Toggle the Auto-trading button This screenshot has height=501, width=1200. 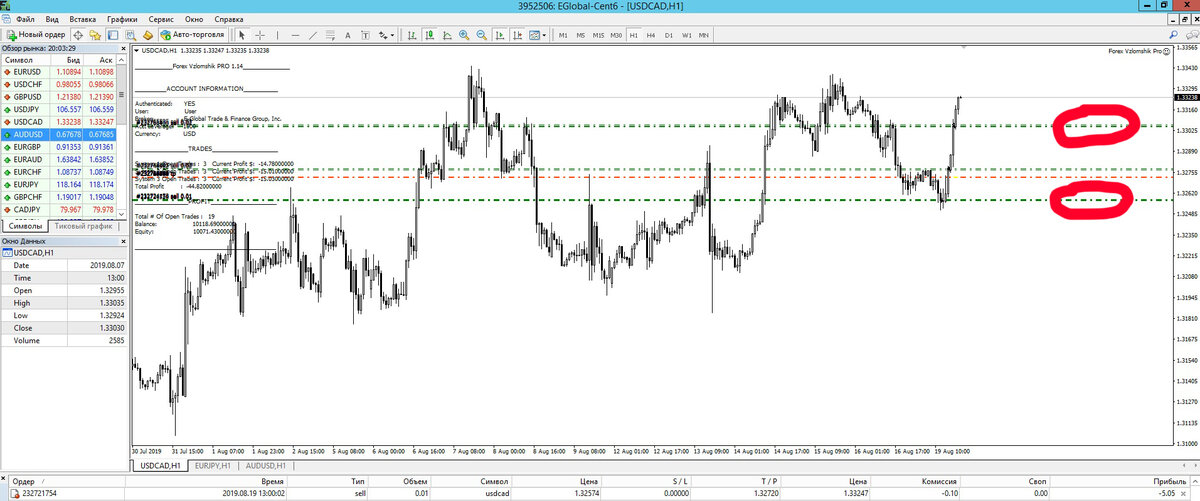[x=192, y=35]
